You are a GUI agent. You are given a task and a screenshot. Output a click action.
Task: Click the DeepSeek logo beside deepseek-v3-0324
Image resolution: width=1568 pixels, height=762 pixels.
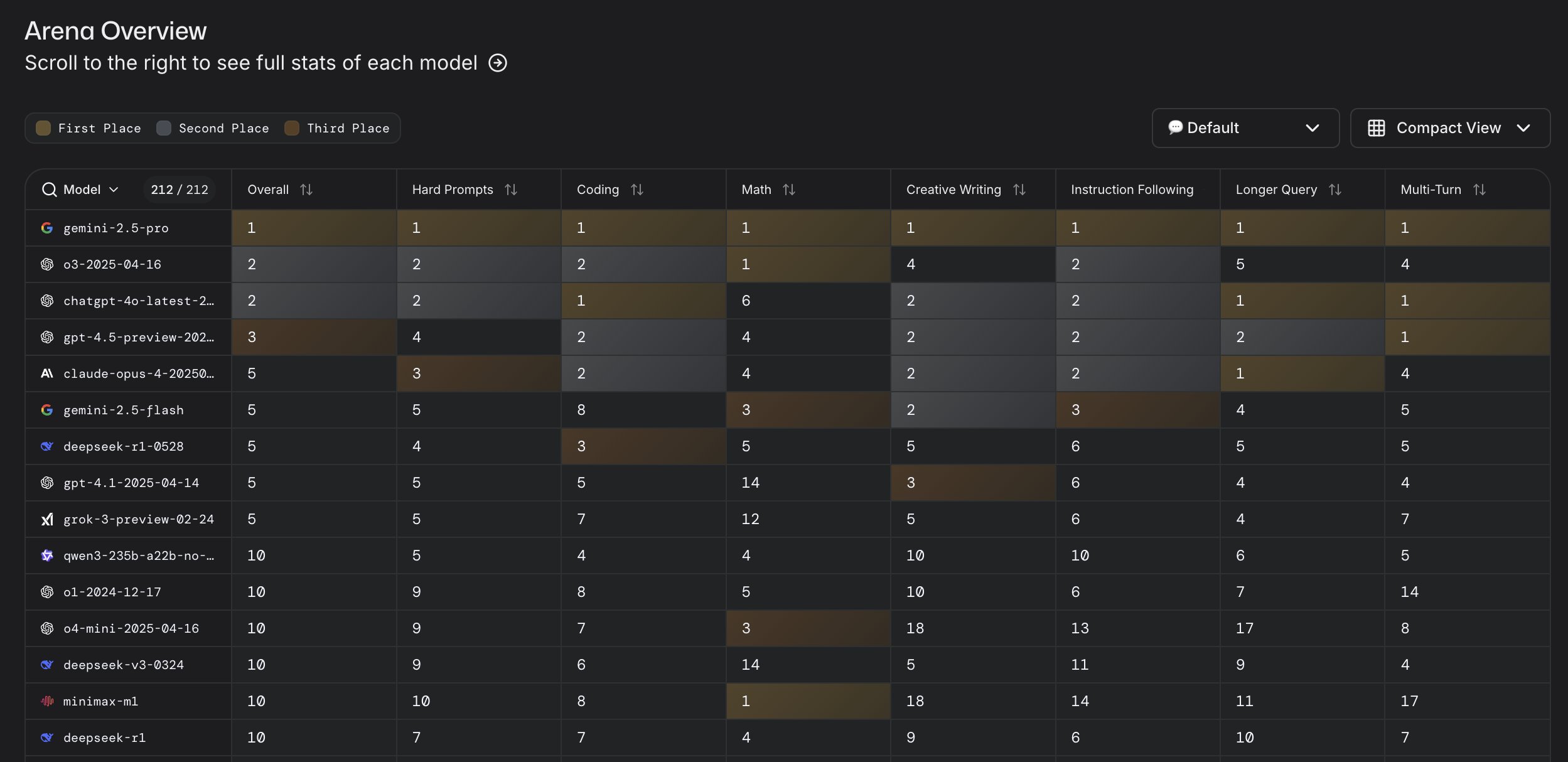pyautogui.click(x=47, y=665)
